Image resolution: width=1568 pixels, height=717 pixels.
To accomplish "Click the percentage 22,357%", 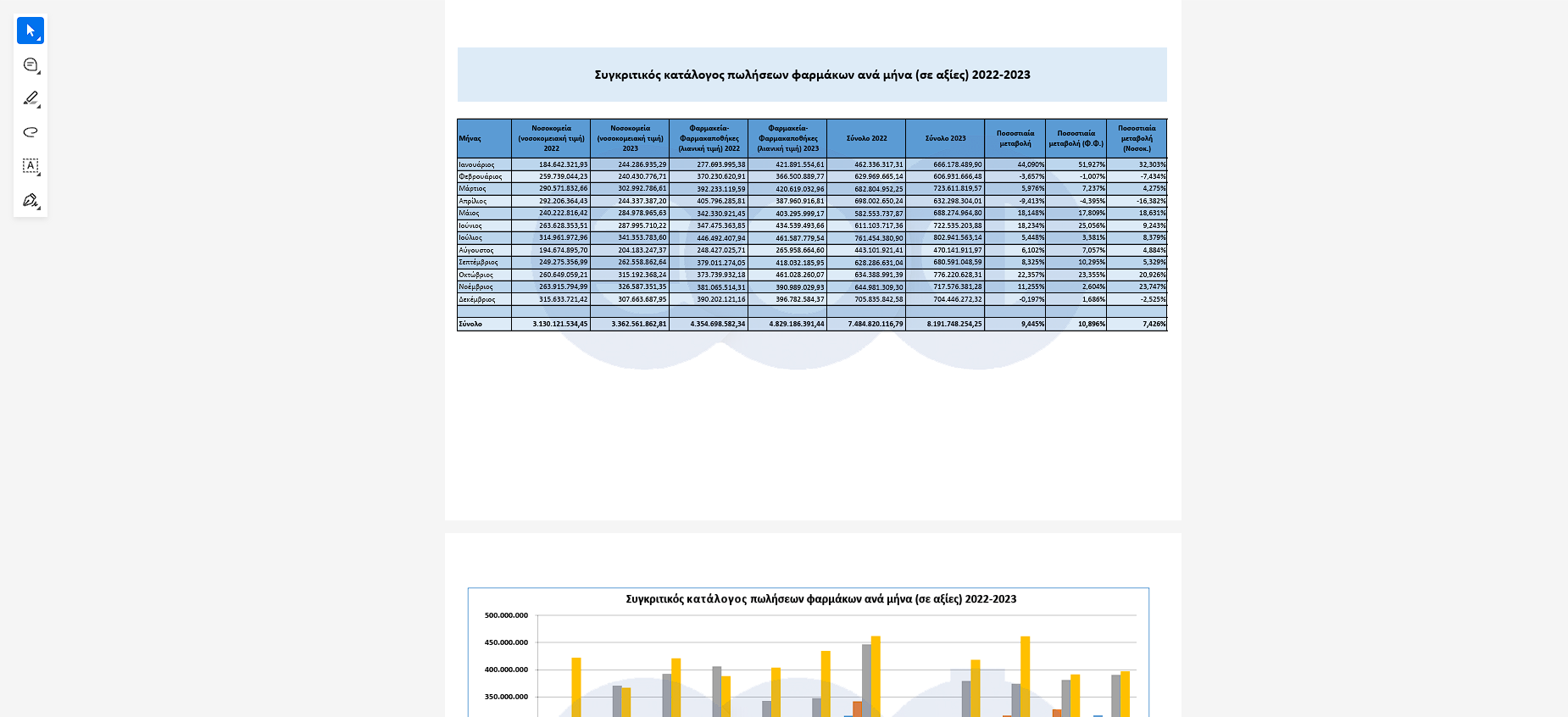I will (1031, 275).
